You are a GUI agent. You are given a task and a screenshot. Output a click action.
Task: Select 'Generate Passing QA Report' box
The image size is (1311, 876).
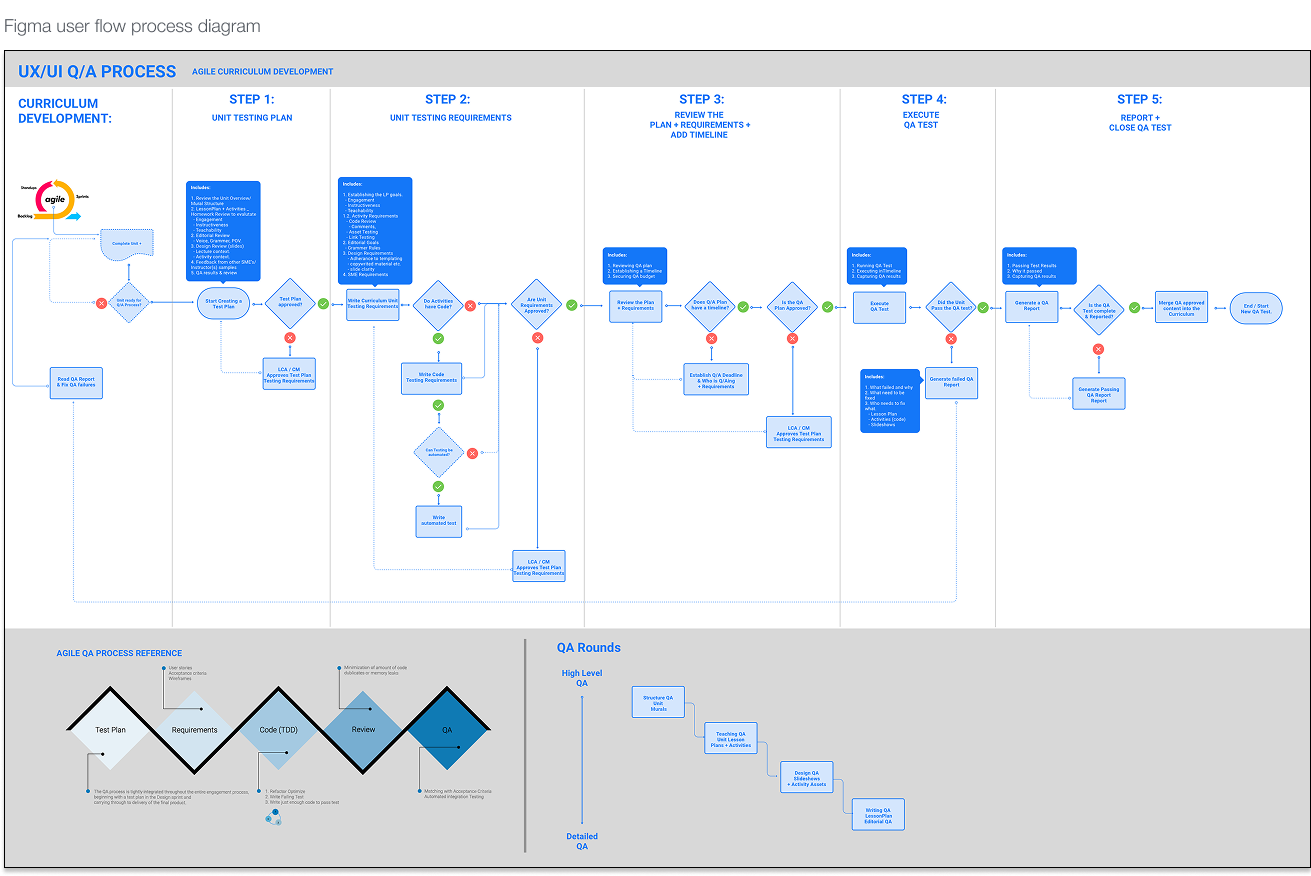pyautogui.click(x=1098, y=393)
